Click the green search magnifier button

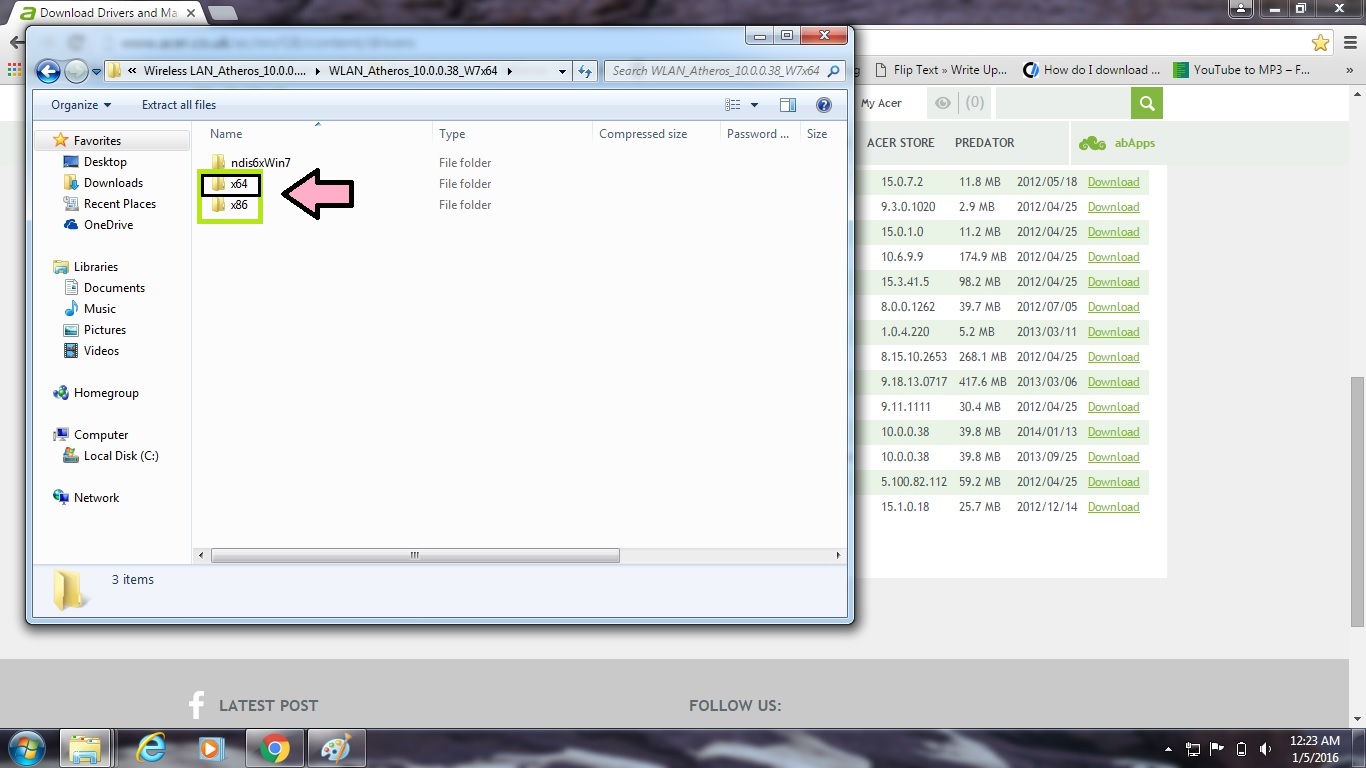1147,103
